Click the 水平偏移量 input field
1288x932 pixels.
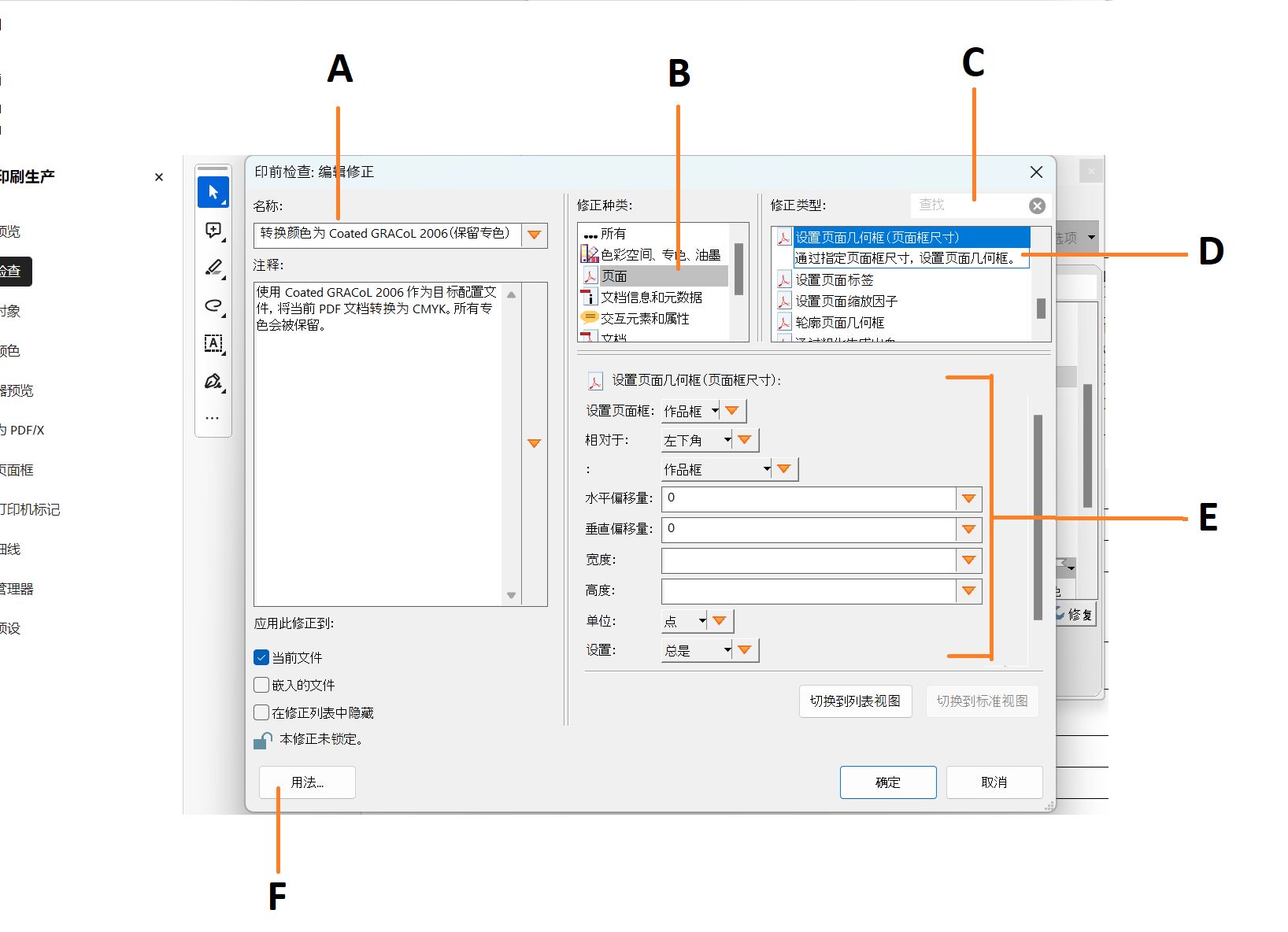point(809,498)
